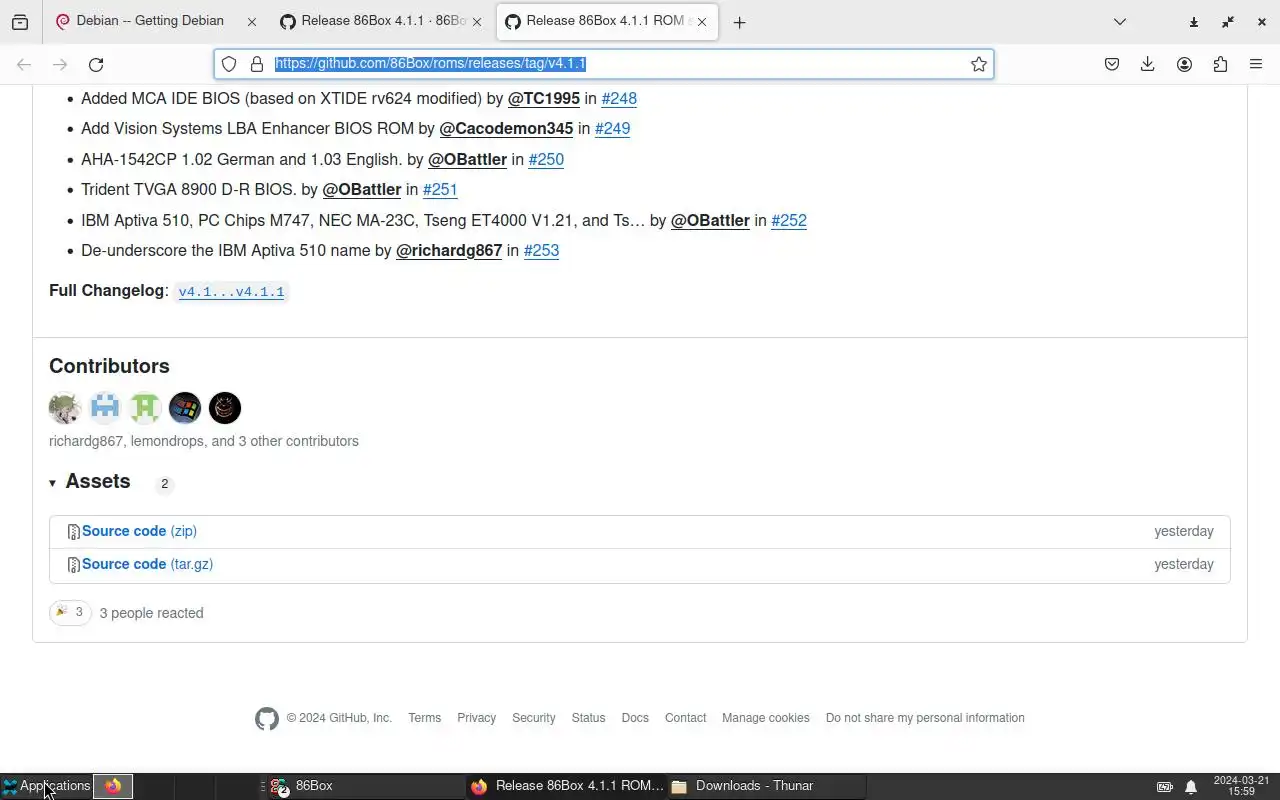Open pull request #248
This screenshot has height=800, width=1280.
(x=619, y=98)
